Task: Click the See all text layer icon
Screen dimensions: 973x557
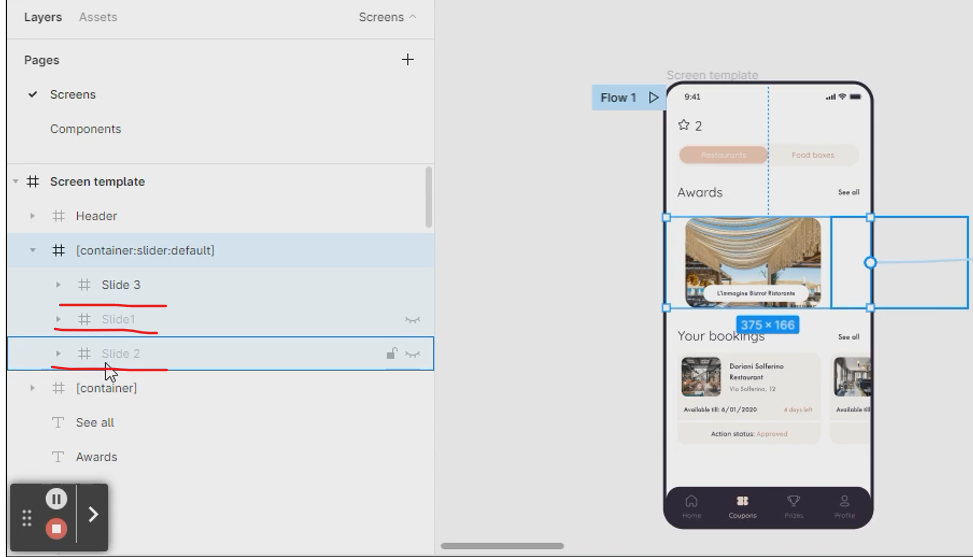Action: pyautogui.click(x=58, y=422)
